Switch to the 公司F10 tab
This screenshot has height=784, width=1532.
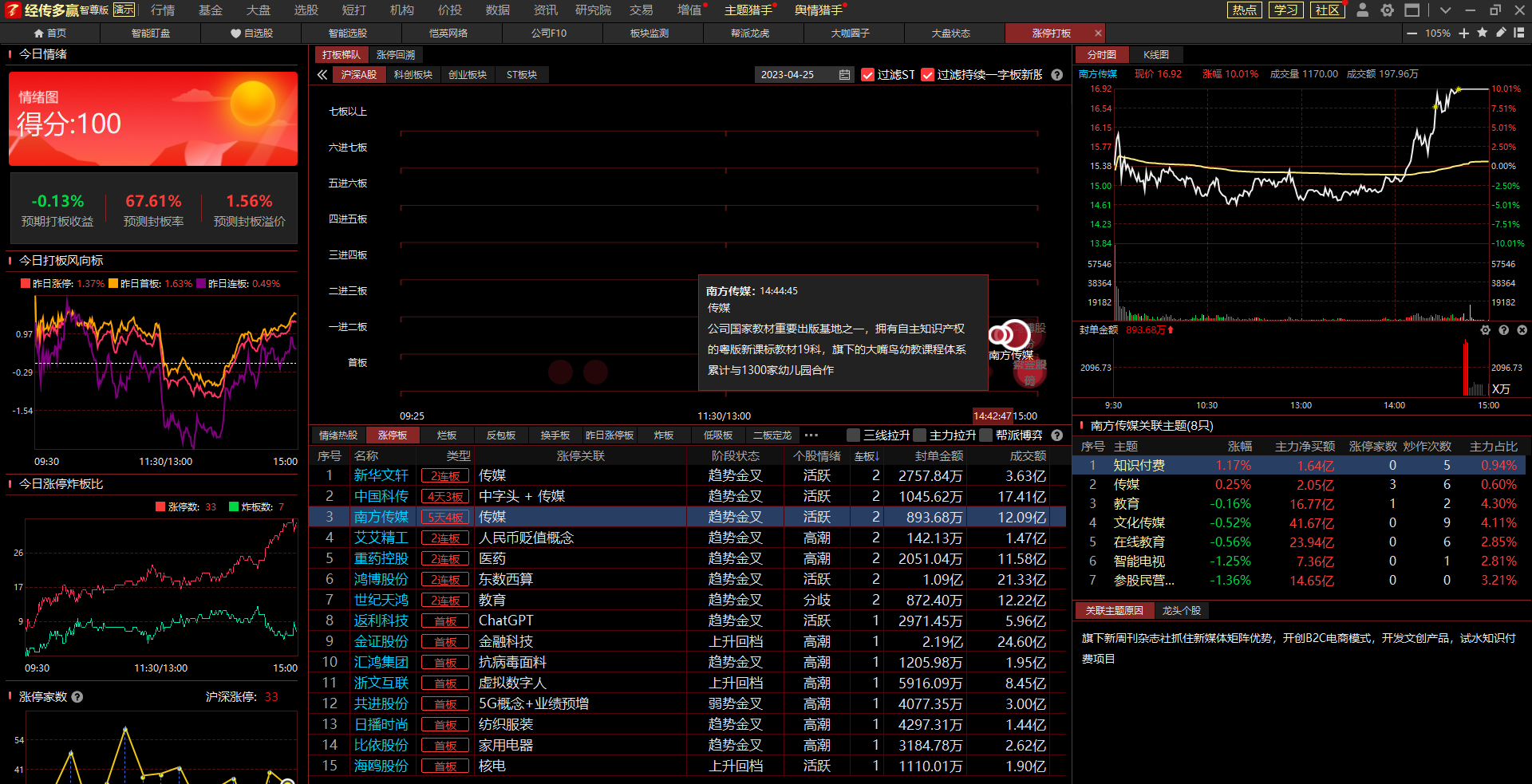coord(549,33)
